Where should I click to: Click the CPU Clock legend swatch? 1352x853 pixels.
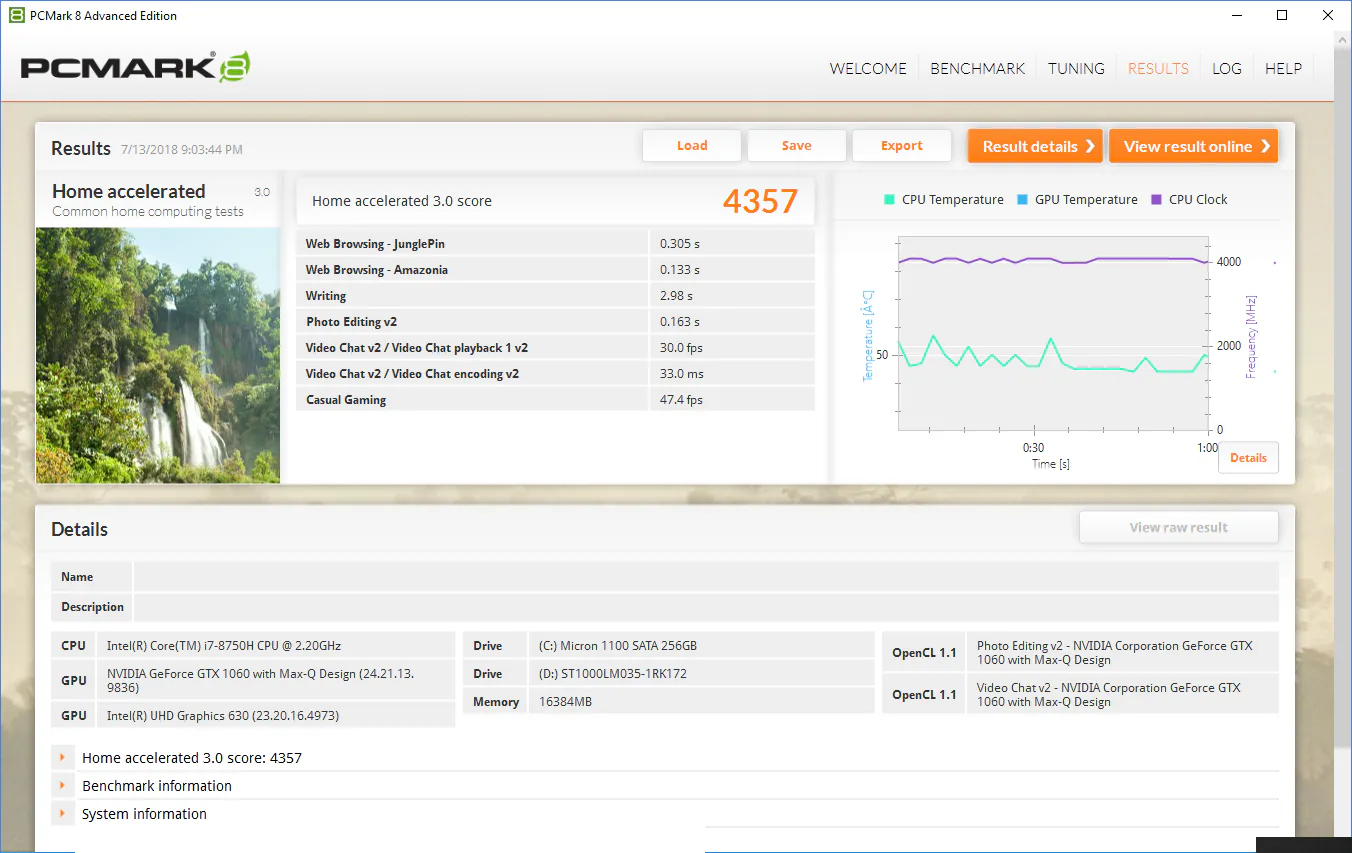(x=1156, y=199)
